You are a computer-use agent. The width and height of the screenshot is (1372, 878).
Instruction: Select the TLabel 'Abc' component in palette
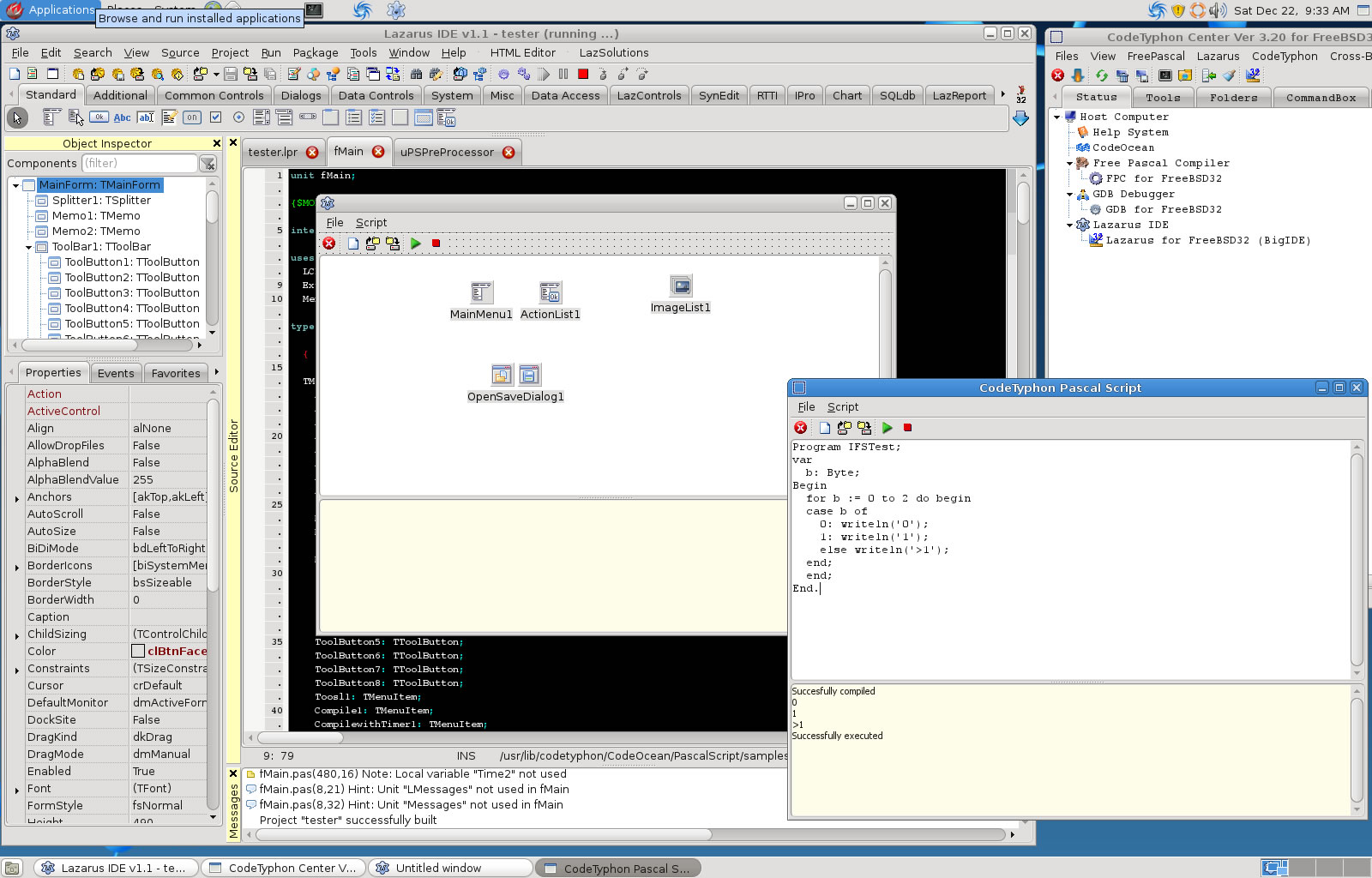tap(122, 117)
